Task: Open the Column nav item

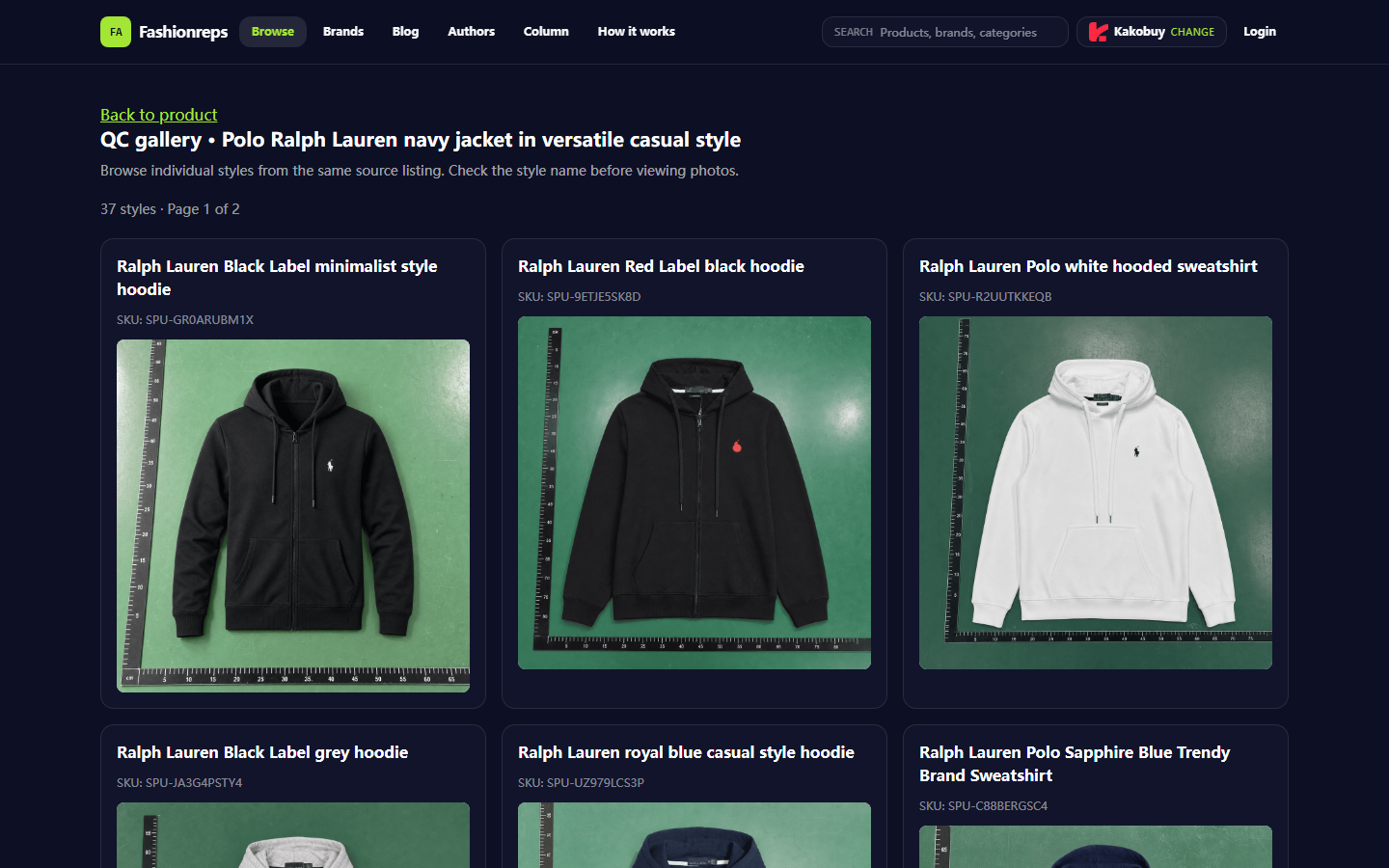Action: click(546, 32)
